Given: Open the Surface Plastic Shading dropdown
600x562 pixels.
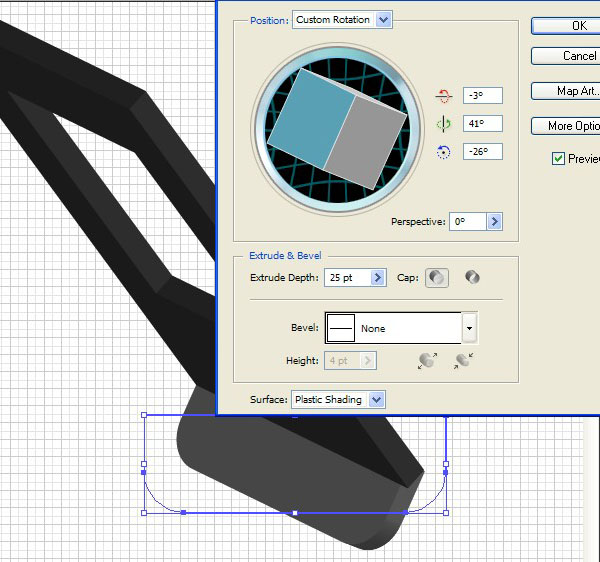Looking at the screenshot, I should click(338, 399).
